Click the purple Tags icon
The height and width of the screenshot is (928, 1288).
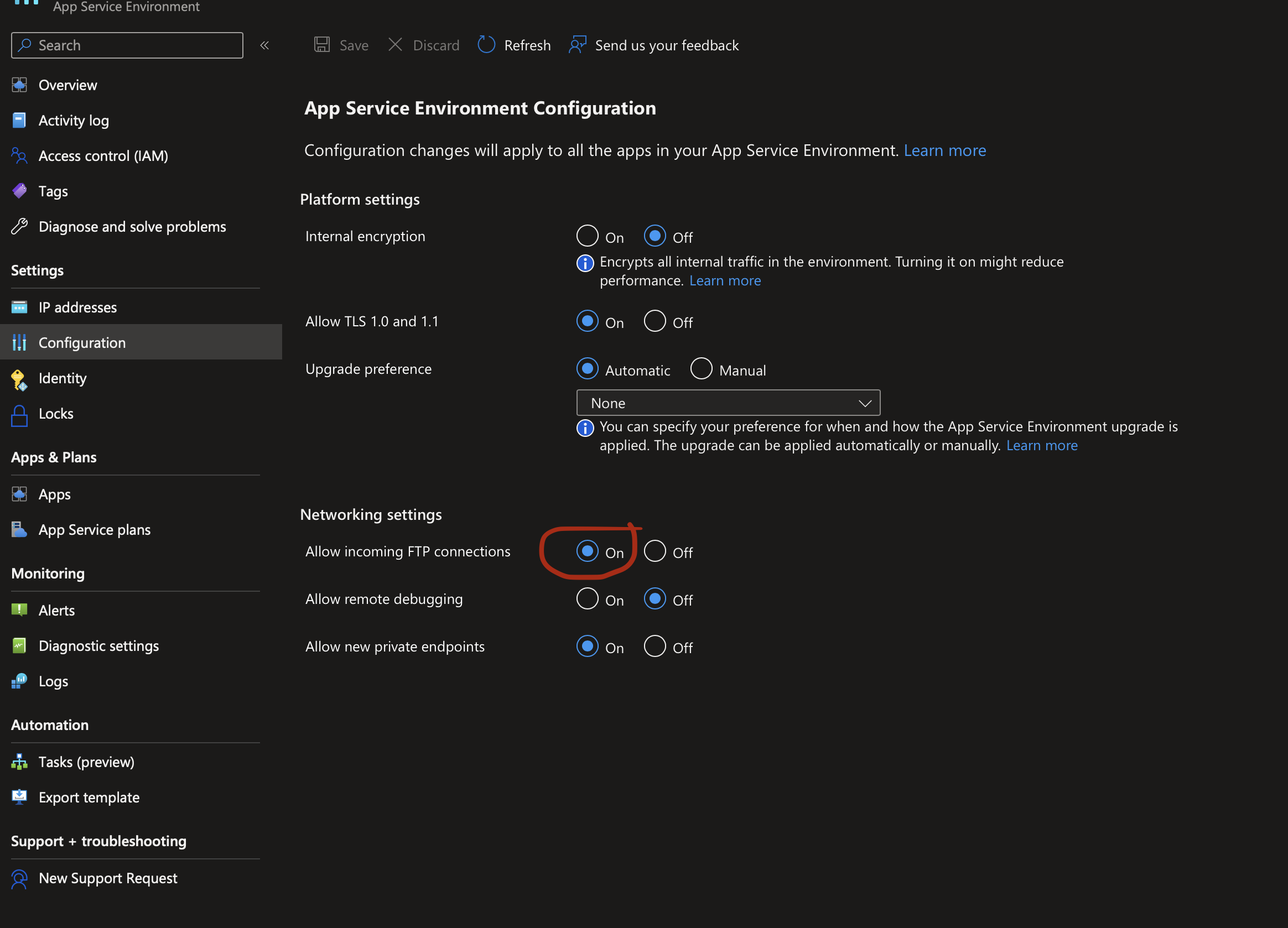19,191
